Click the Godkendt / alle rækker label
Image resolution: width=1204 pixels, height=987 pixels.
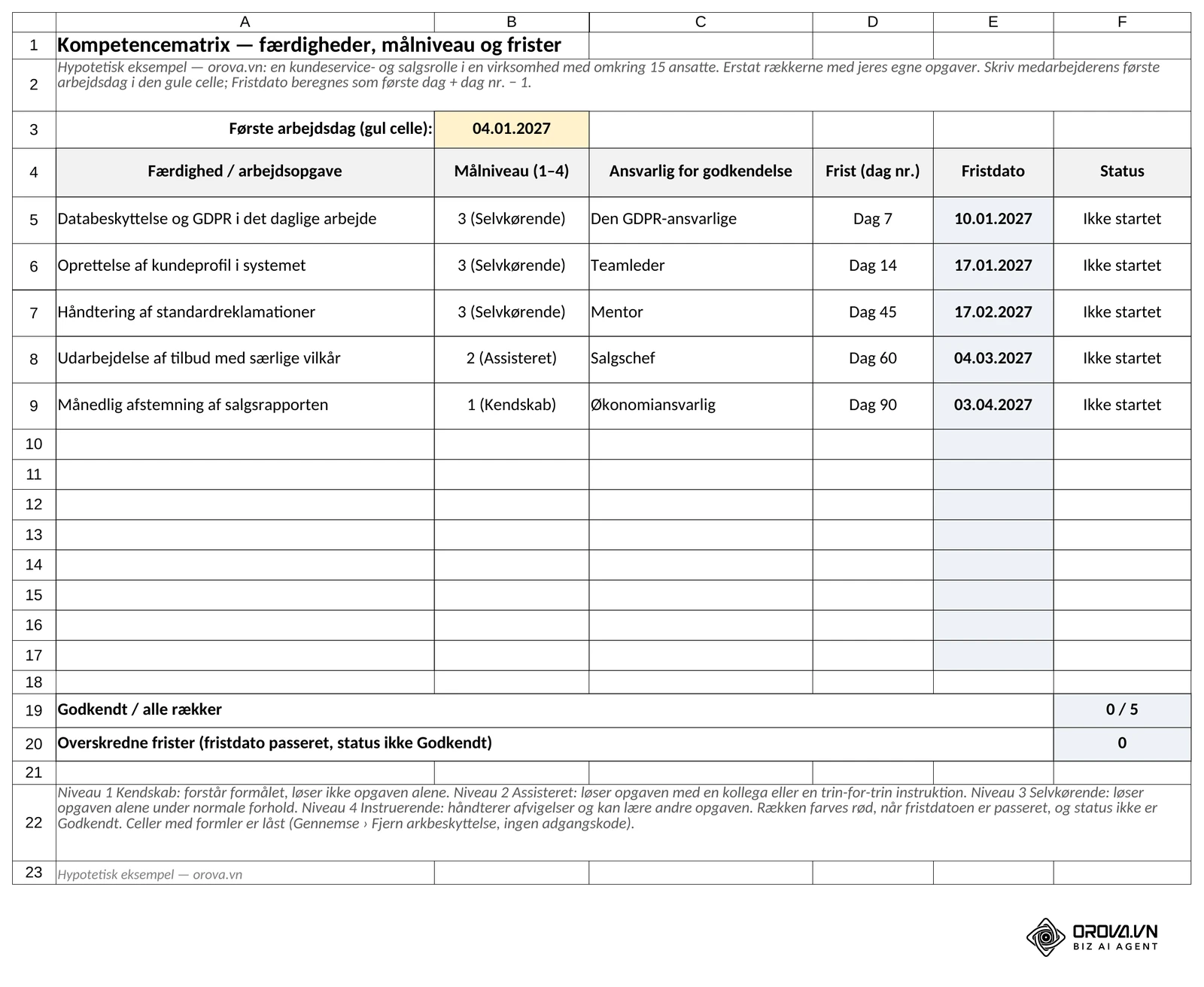555,710
